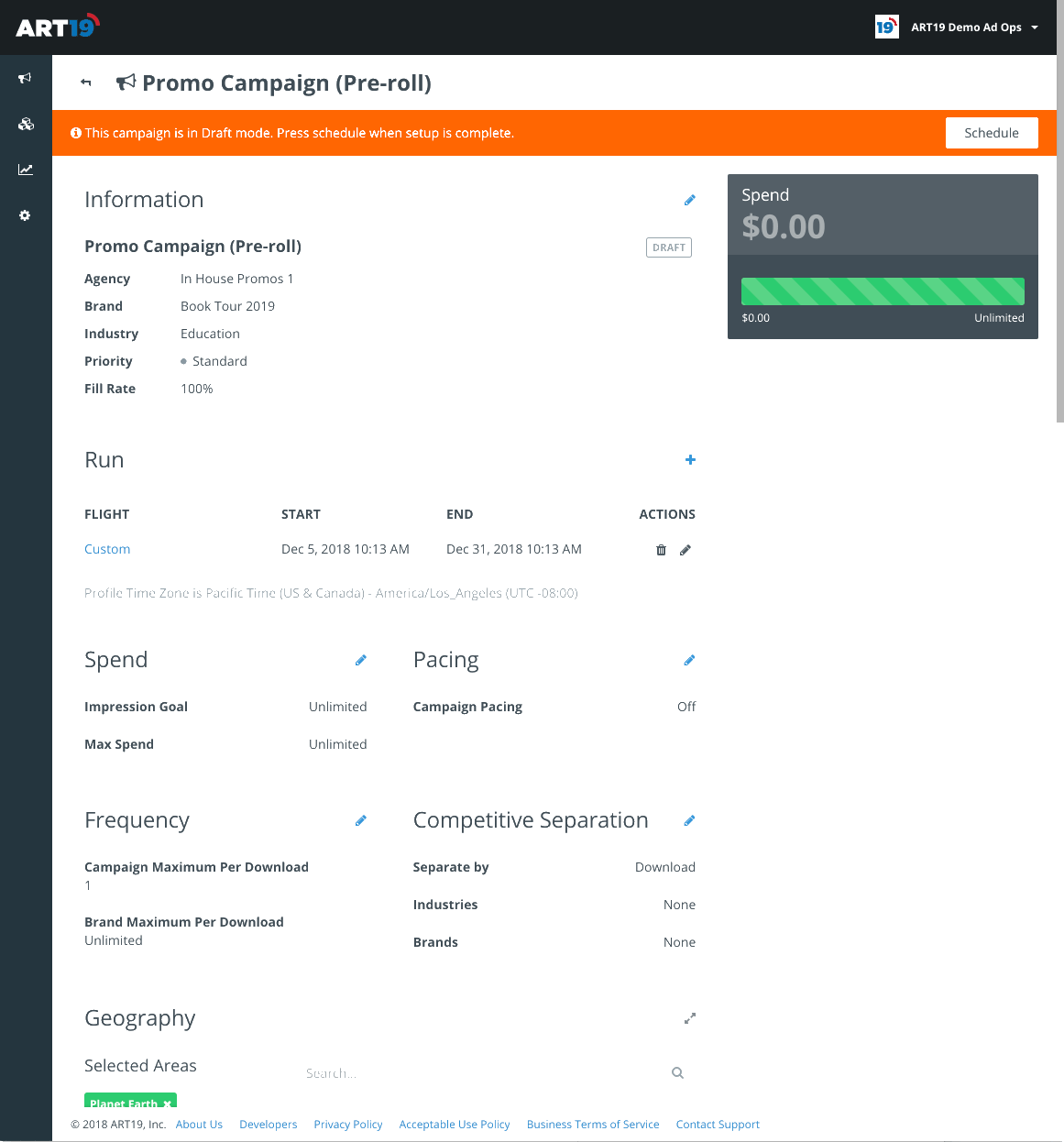The height and width of the screenshot is (1142, 1064).
Task: Open settings gear in sidebar
Action: 26,215
